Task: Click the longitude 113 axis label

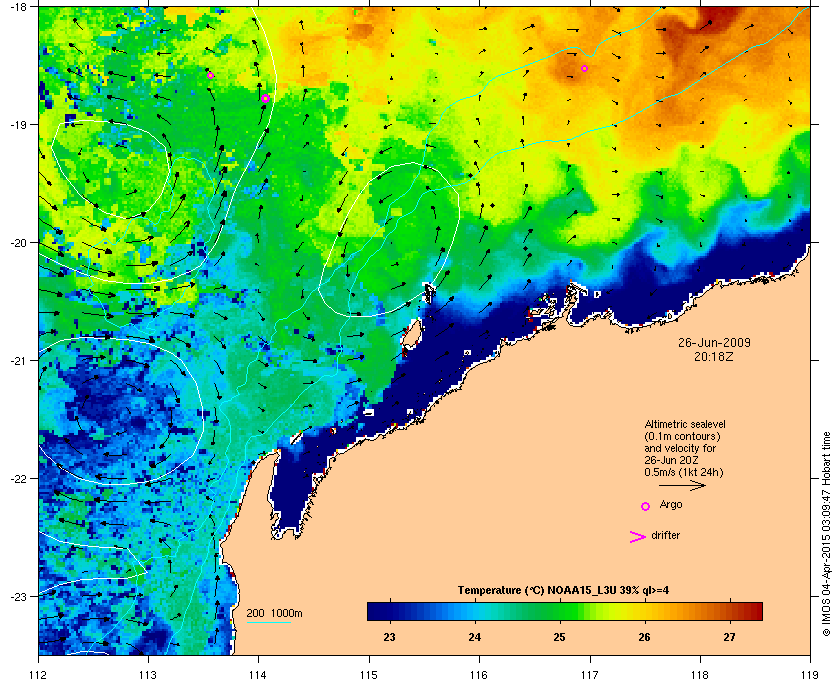Action: click(148, 674)
